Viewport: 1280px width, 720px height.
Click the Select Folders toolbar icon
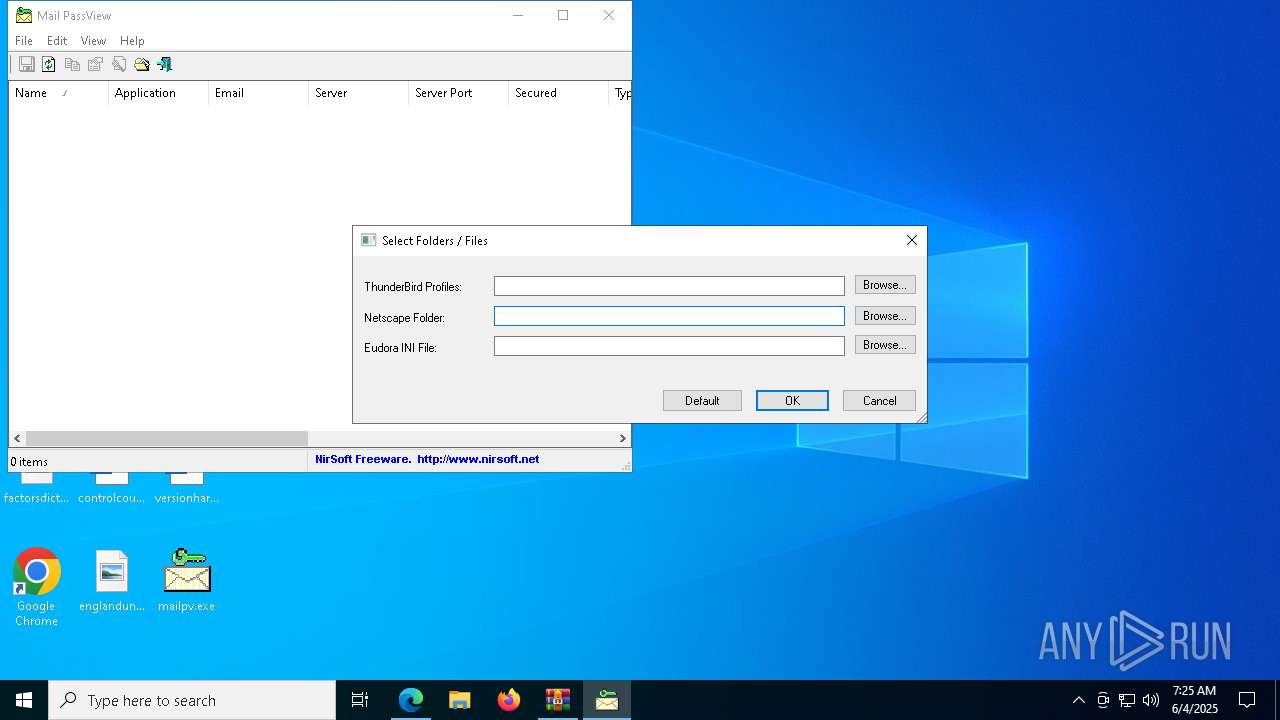142,64
